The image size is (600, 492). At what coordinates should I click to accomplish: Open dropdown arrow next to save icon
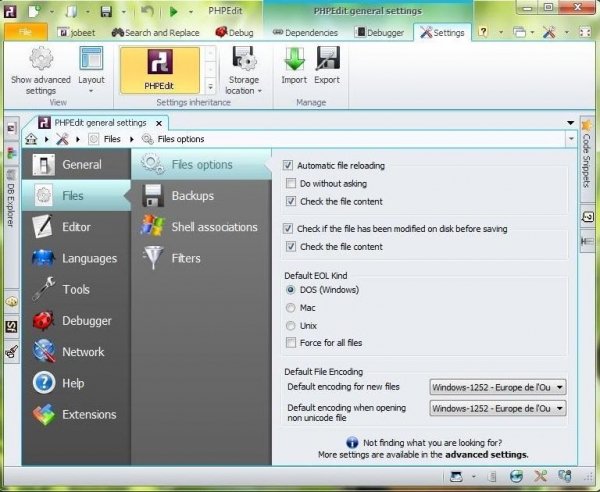123,12
